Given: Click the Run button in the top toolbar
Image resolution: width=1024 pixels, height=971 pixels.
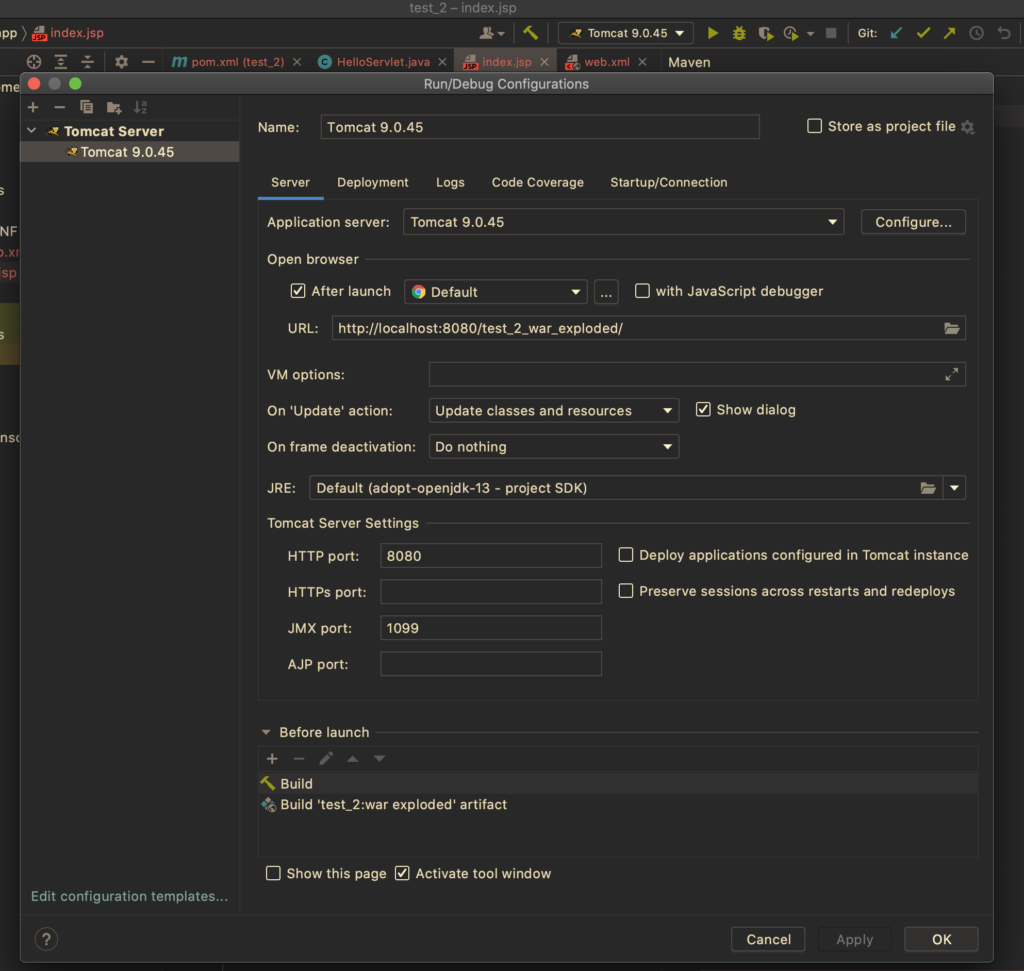Looking at the screenshot, I should (713, 33).
